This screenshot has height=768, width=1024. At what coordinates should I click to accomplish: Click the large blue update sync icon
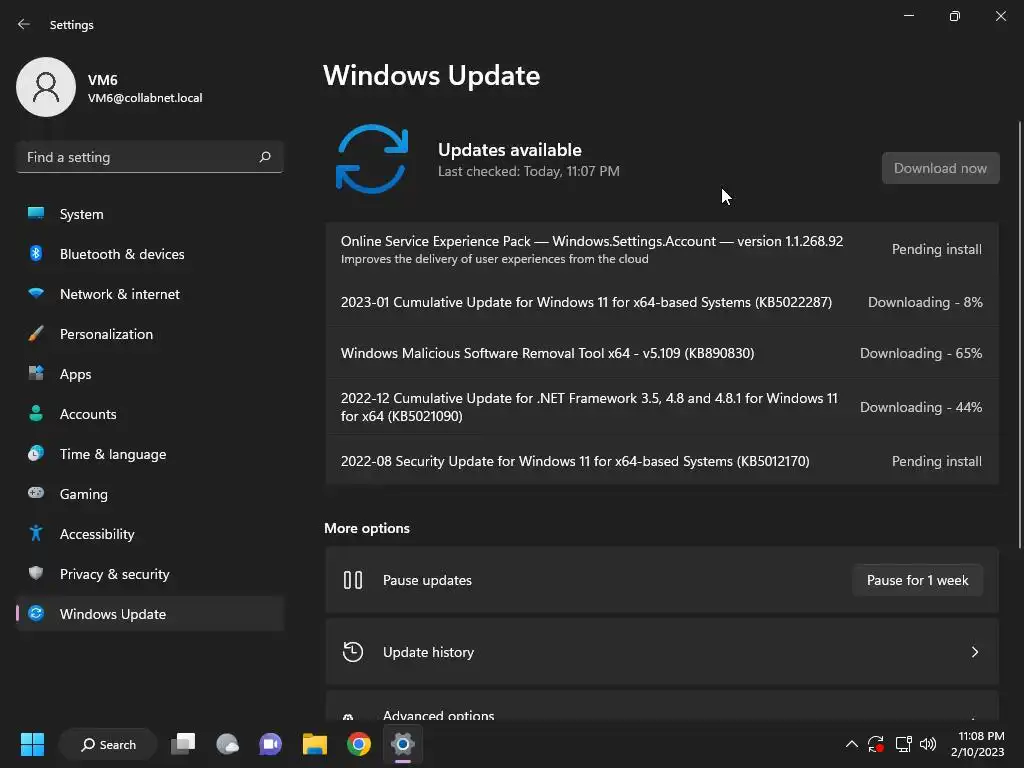372,159
